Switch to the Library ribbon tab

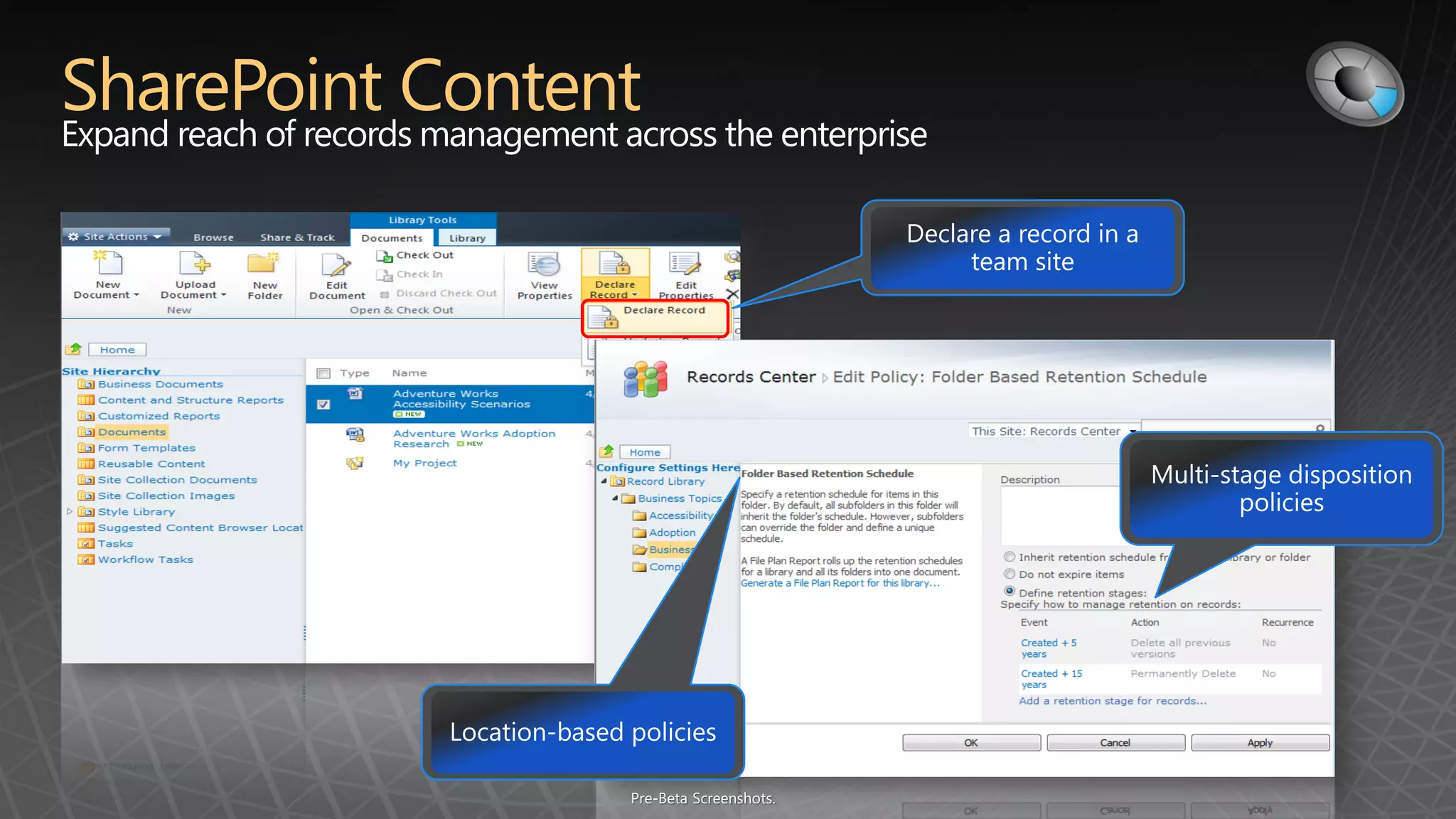click(467, 238)
